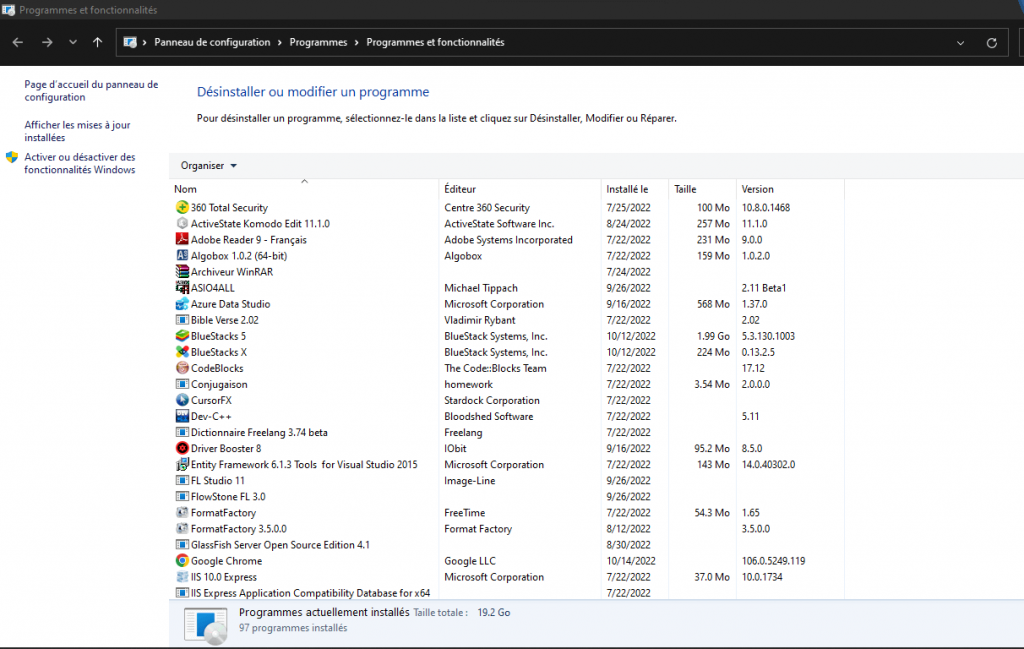
Task: Expand chevron after Programmes breadcrumb
Action: pos(357,42)
